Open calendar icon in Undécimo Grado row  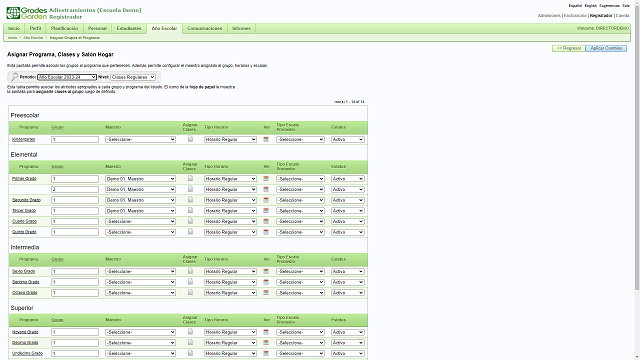(x=266, y=353)
